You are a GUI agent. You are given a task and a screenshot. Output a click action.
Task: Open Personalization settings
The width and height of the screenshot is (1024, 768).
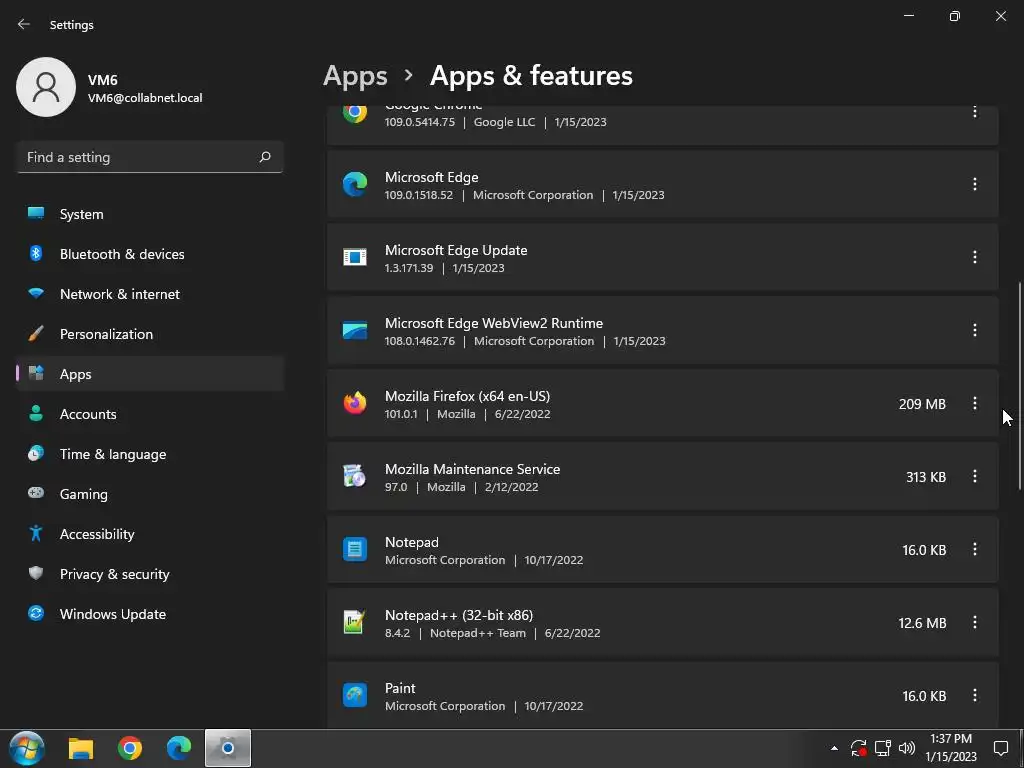coord(150,334)
